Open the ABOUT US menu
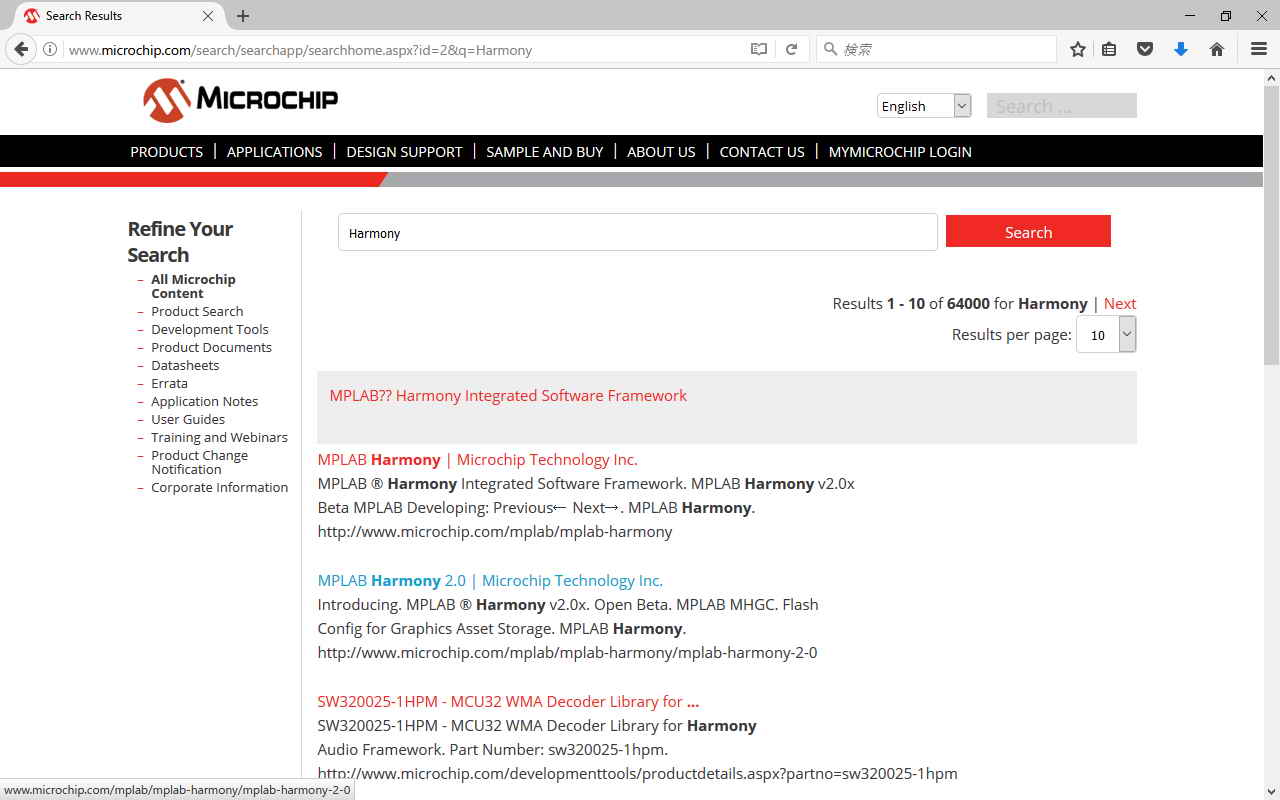This screenshot has height=800, width=1280. (661, 152)
